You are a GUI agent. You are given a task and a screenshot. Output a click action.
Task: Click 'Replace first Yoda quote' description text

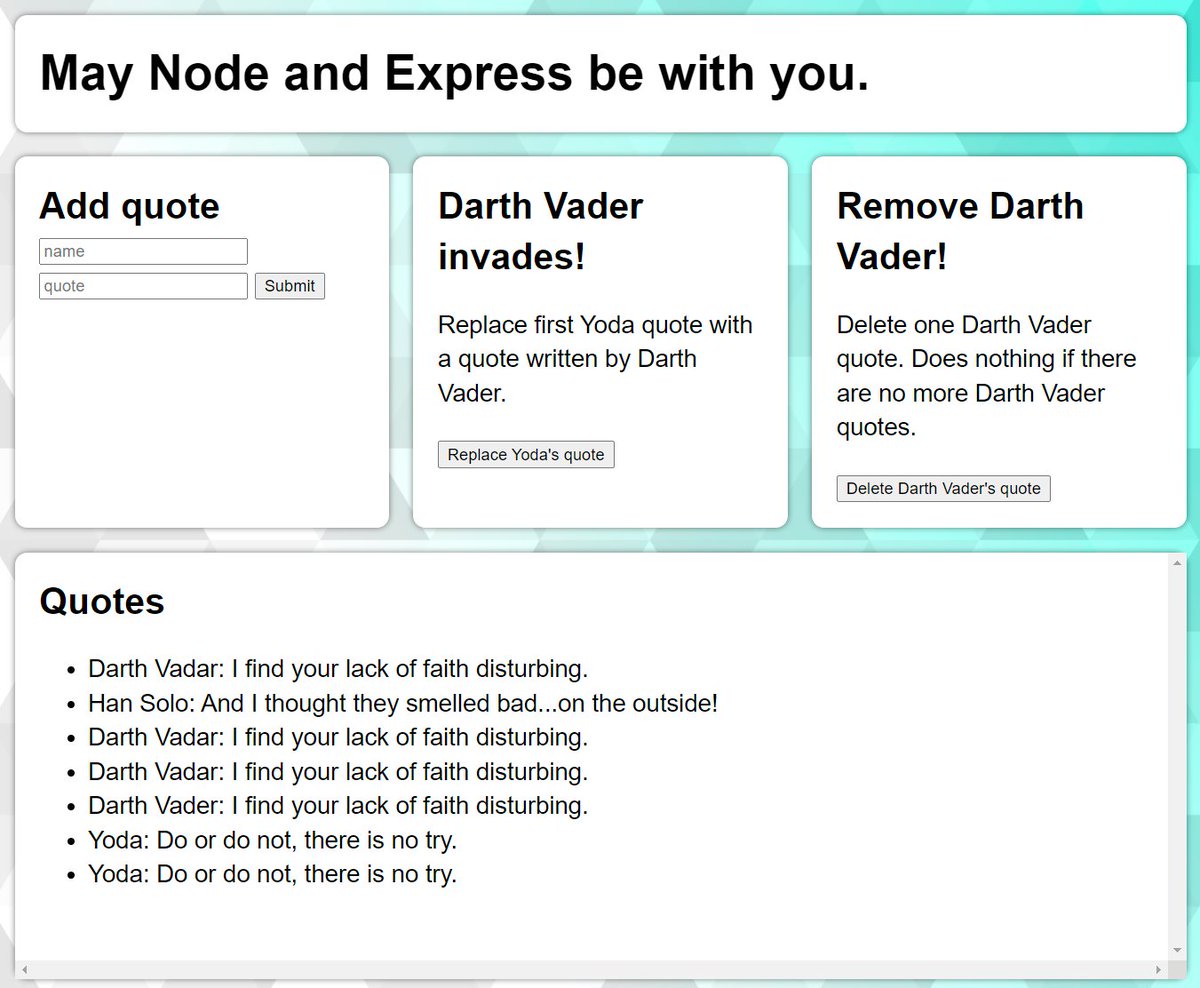point(595,359)
